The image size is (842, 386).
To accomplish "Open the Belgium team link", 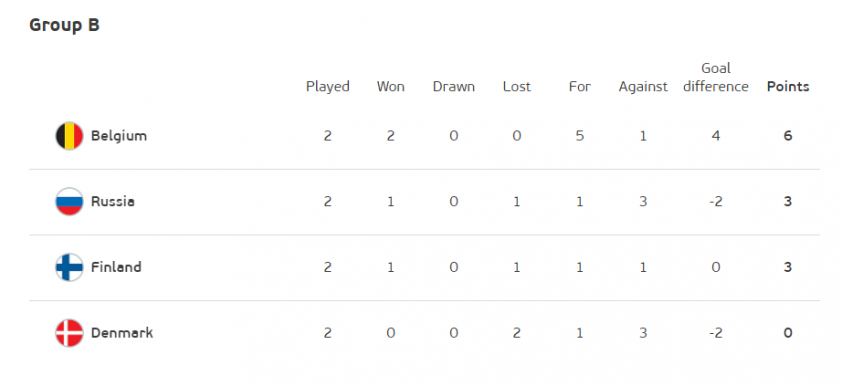I will (x=119, y=136).
